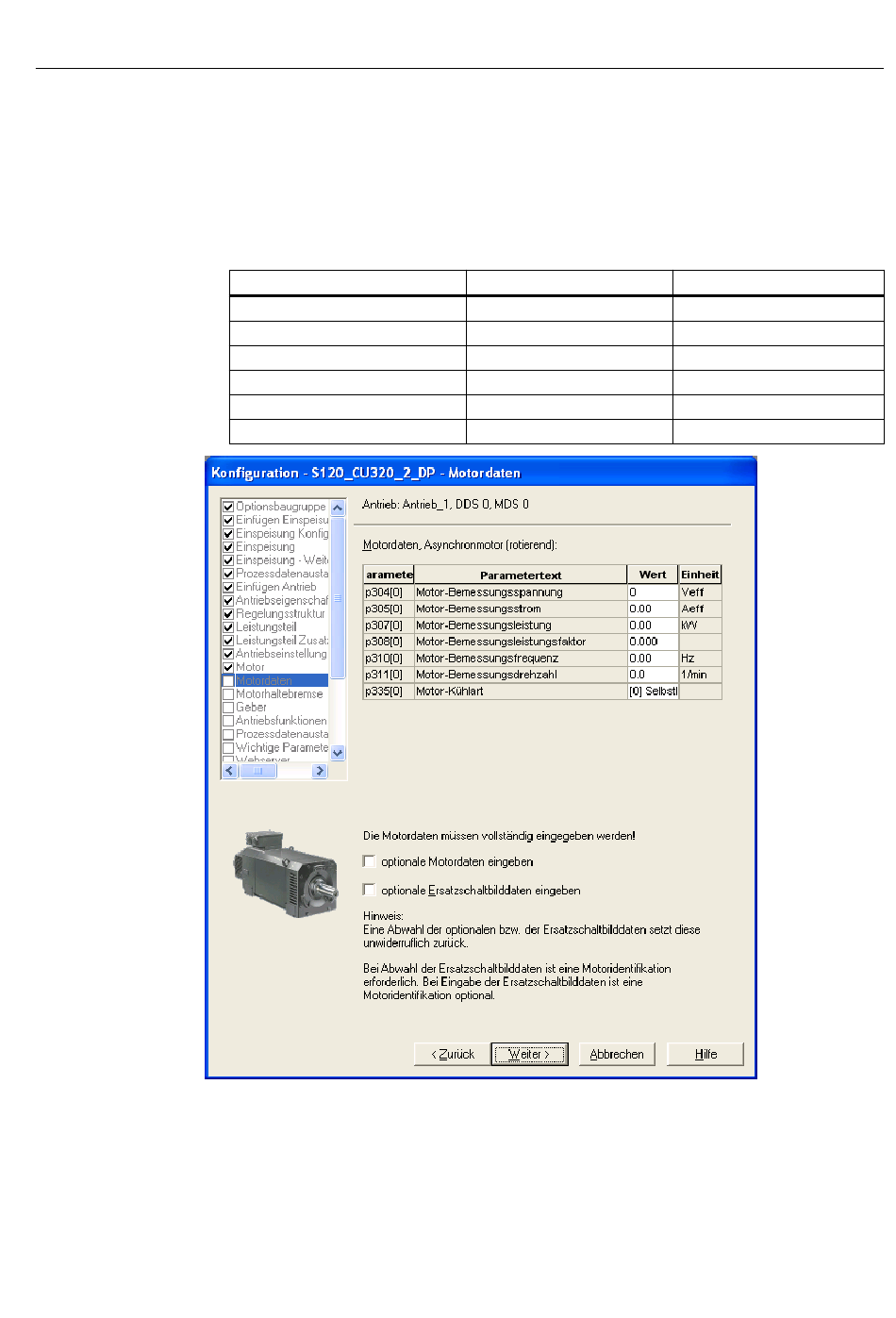This screenshot has height=1318, width=896.
Task: Toggle Leistungsteil step checkbox
Action: click(228, 626)
